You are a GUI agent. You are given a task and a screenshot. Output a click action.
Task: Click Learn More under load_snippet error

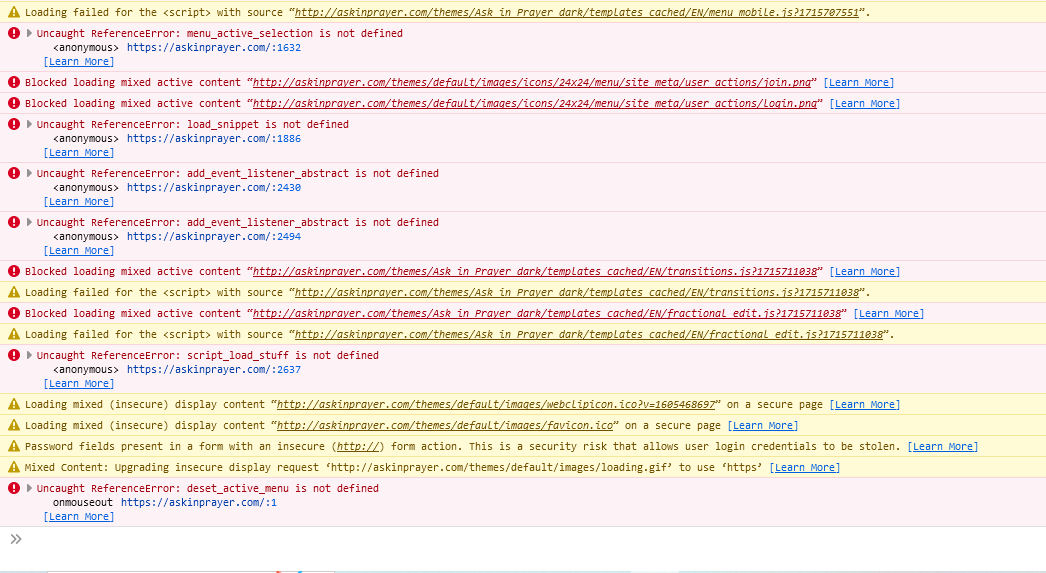[x=78, y=153]
